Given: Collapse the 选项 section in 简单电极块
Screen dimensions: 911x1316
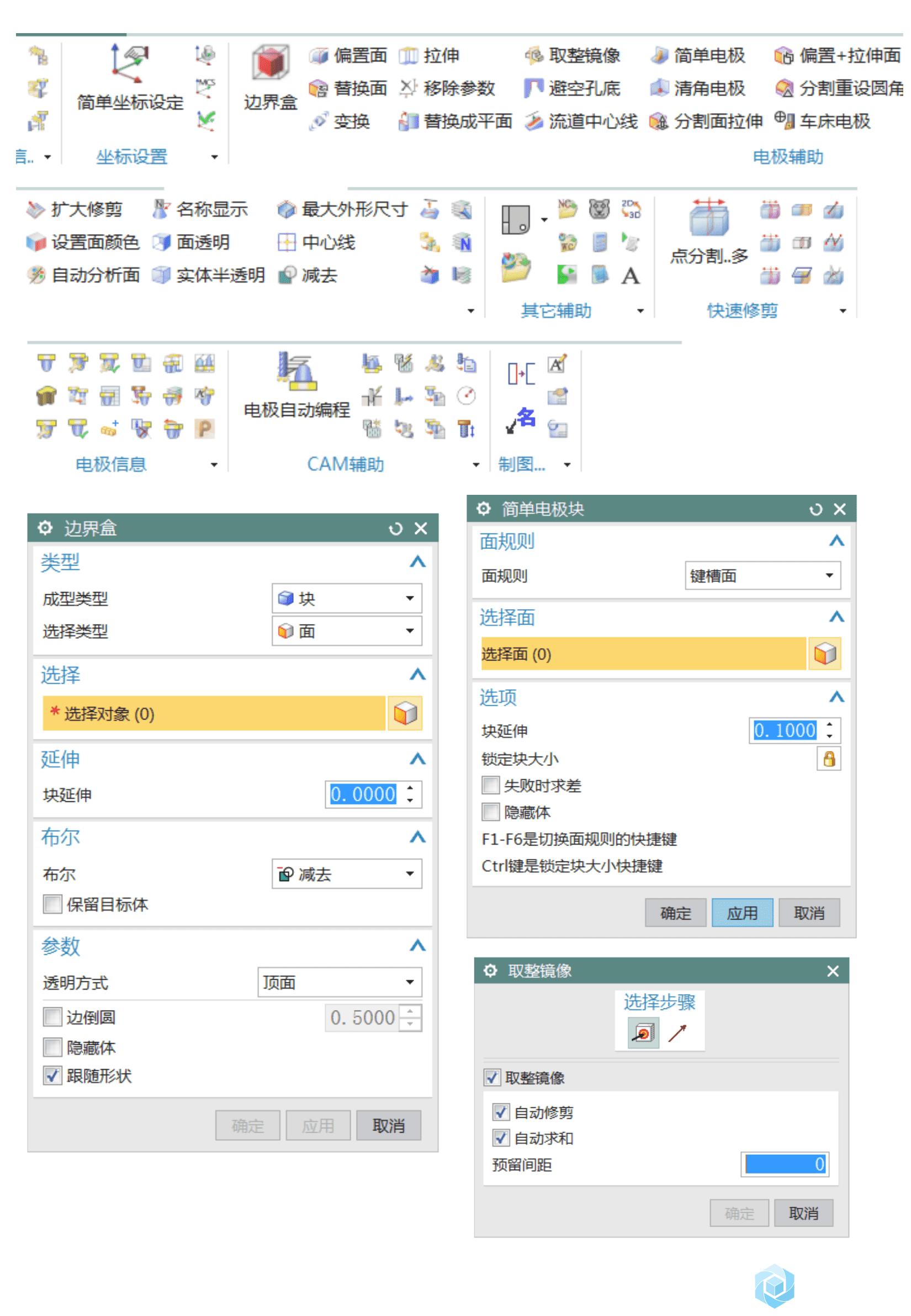Looking at the screenshot, I should (x=837, y=696).
